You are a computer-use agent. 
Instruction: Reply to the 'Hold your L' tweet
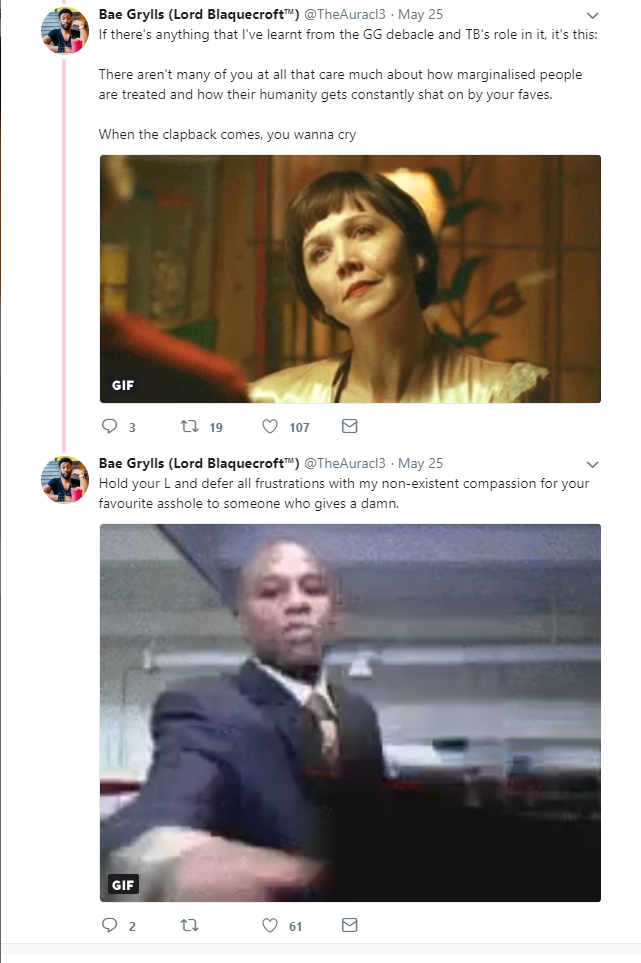coord(109,925)
